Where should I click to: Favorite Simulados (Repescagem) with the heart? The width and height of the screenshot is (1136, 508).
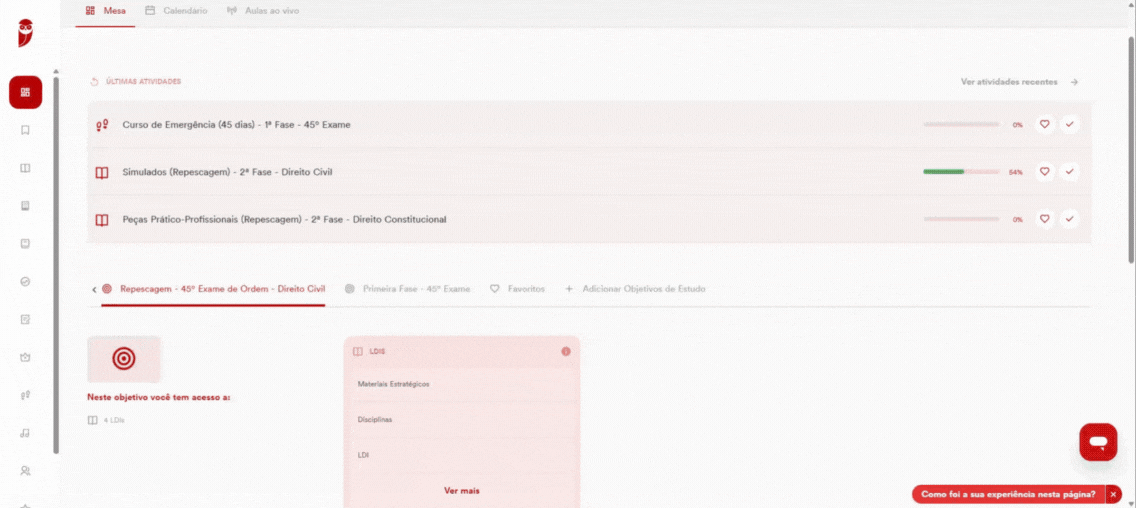pyautogui.click(x=1045, y=172)
